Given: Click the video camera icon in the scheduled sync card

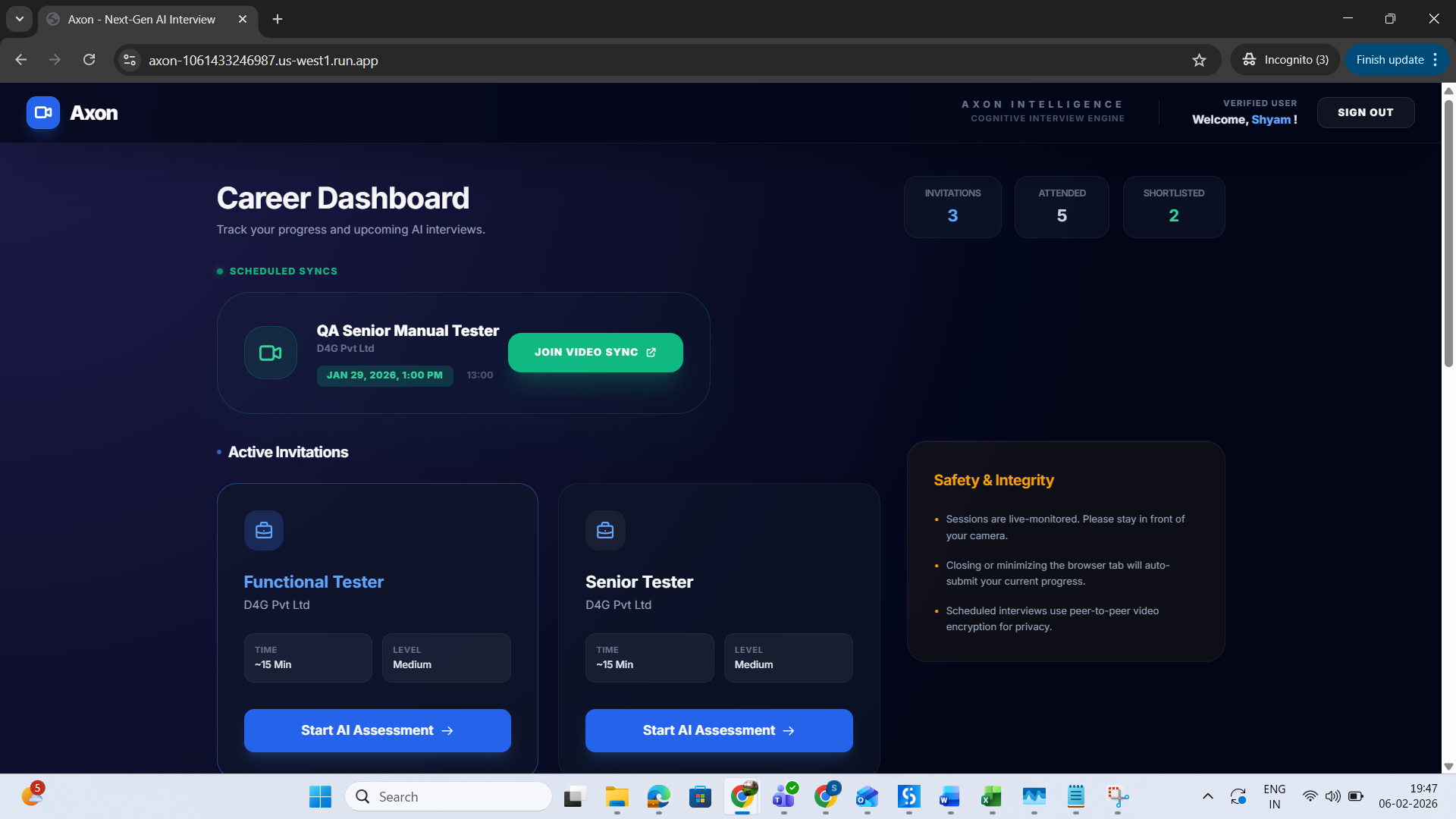Looking at the screenshot, I should [270, 353].
